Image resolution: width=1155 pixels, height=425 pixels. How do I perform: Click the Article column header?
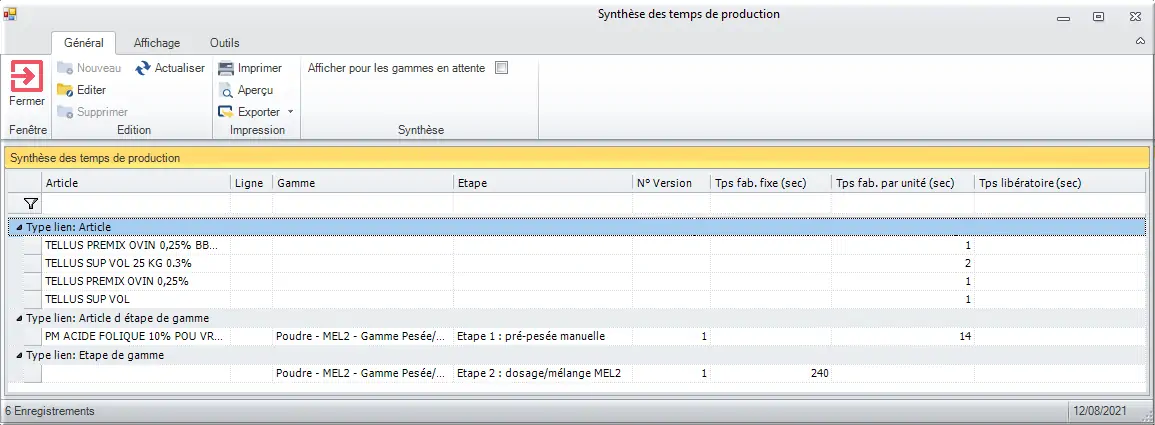[x=136, y=183]
